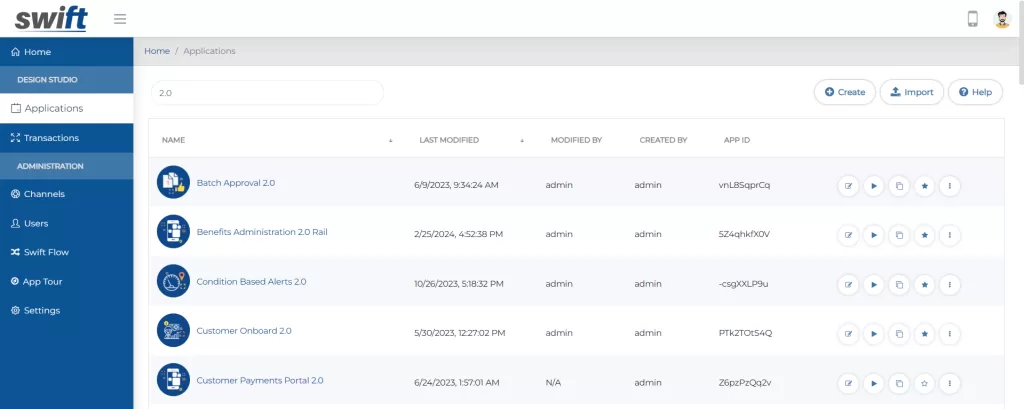Unfavorite Batch Approval 2.0 with star
Screen dimensions: 1024x409
[924, 186]
